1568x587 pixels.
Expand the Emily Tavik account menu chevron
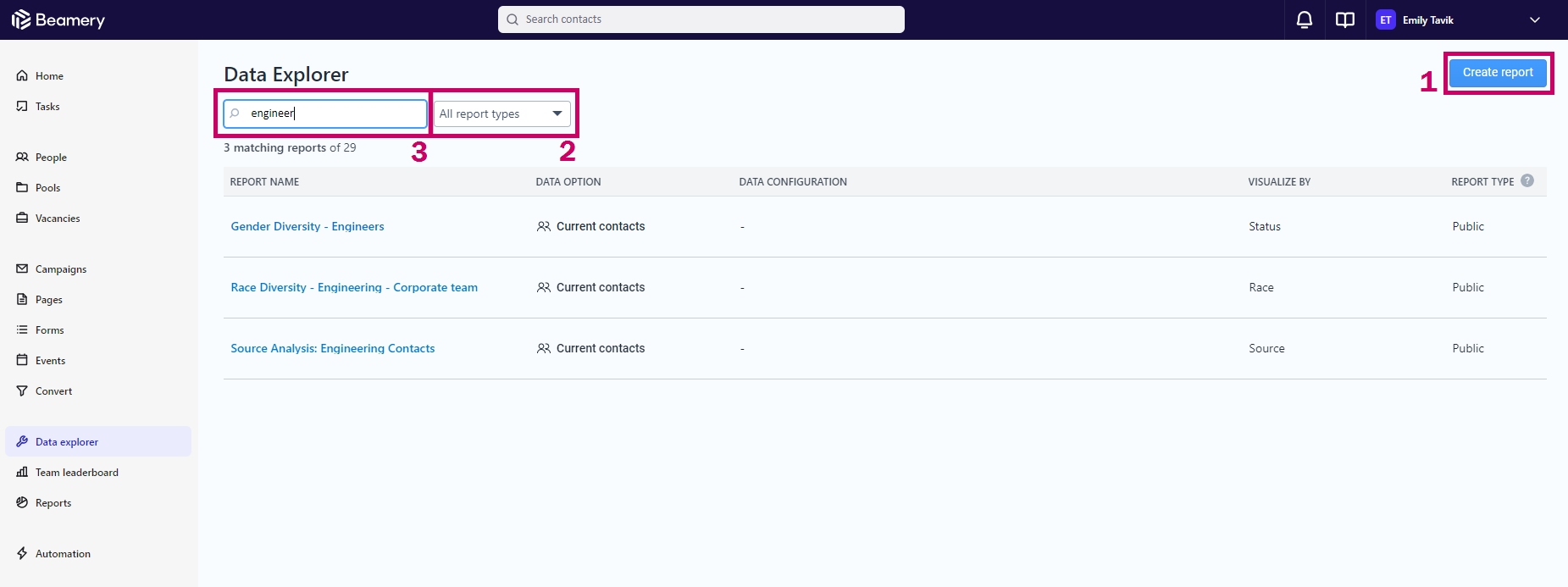tap(1535, 19)
